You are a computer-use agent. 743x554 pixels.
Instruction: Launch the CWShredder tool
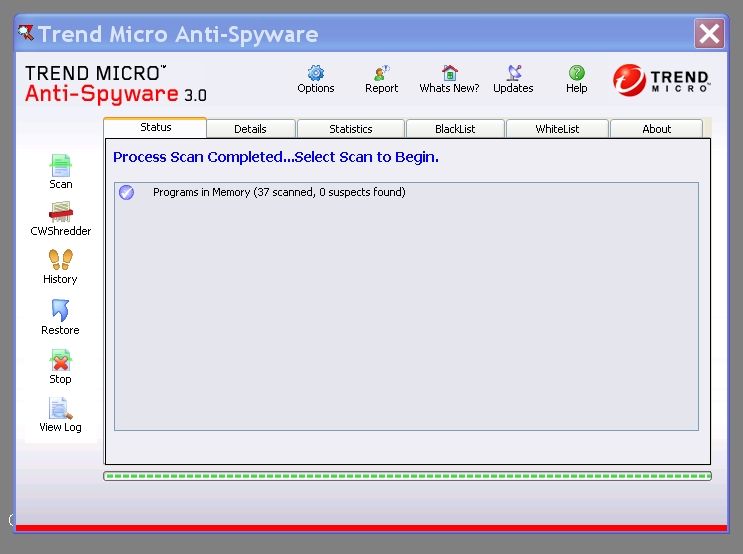tap(61, 212)
